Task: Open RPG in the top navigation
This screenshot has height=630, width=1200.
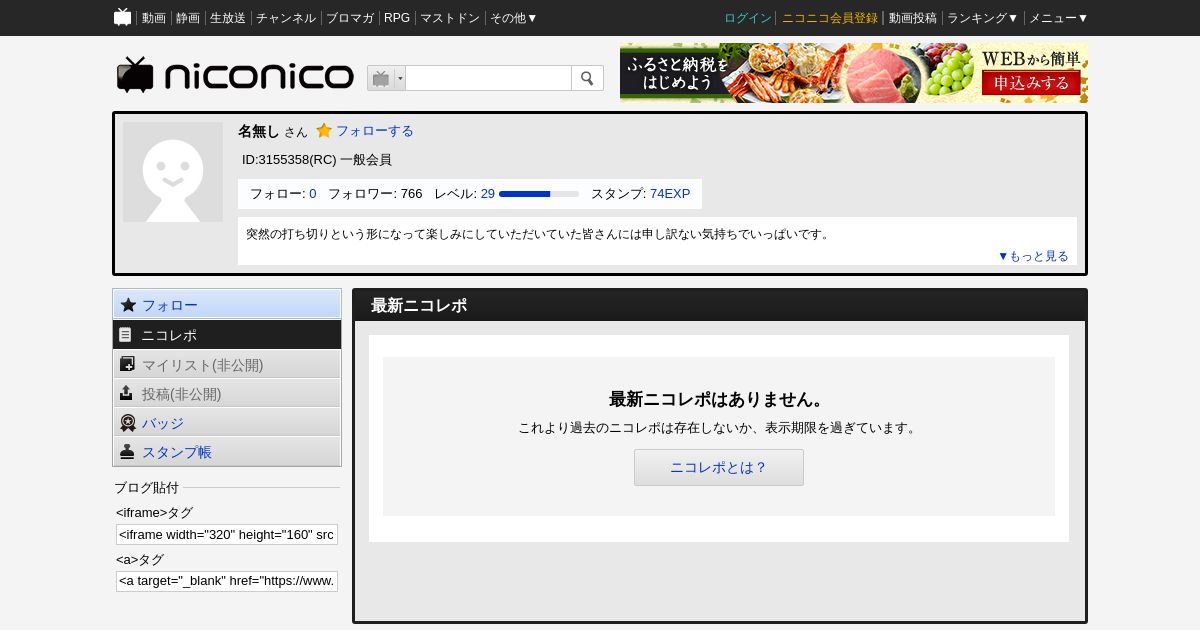Action: [x=397, y=18]
